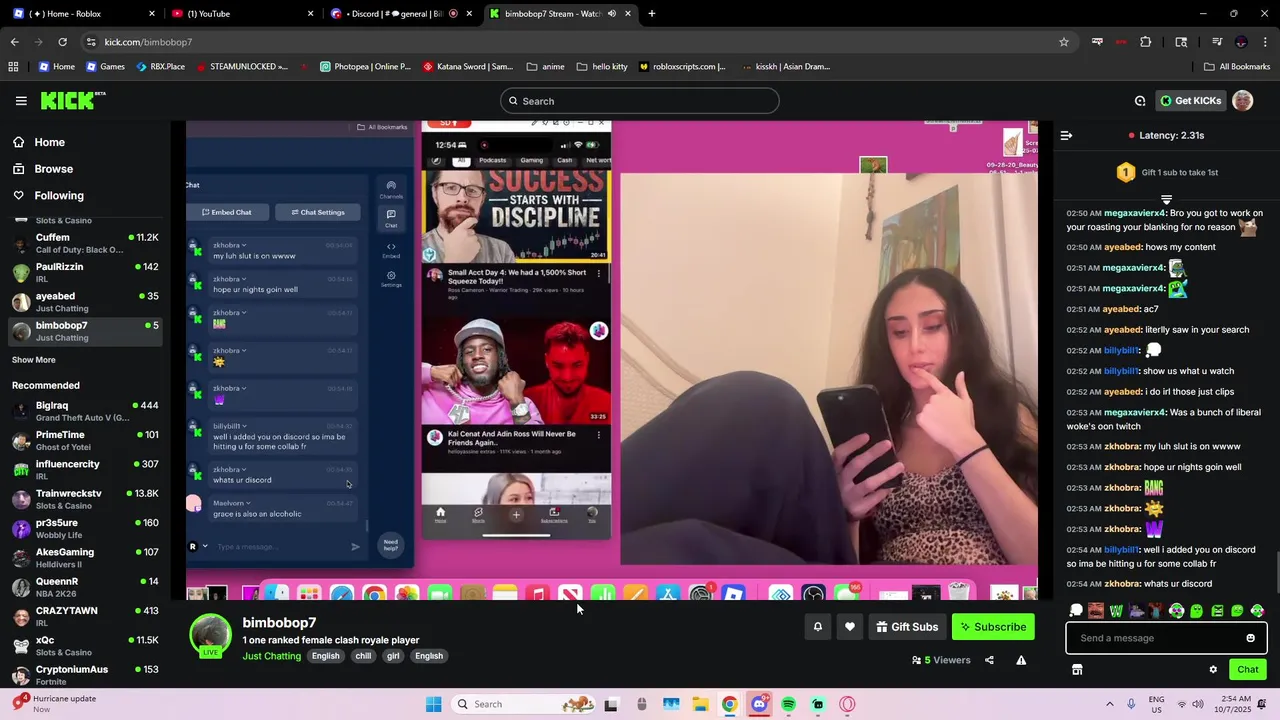Screen dimensions: 1280x720
Task: Go back to previous page
Action: [x=14, y=42]
